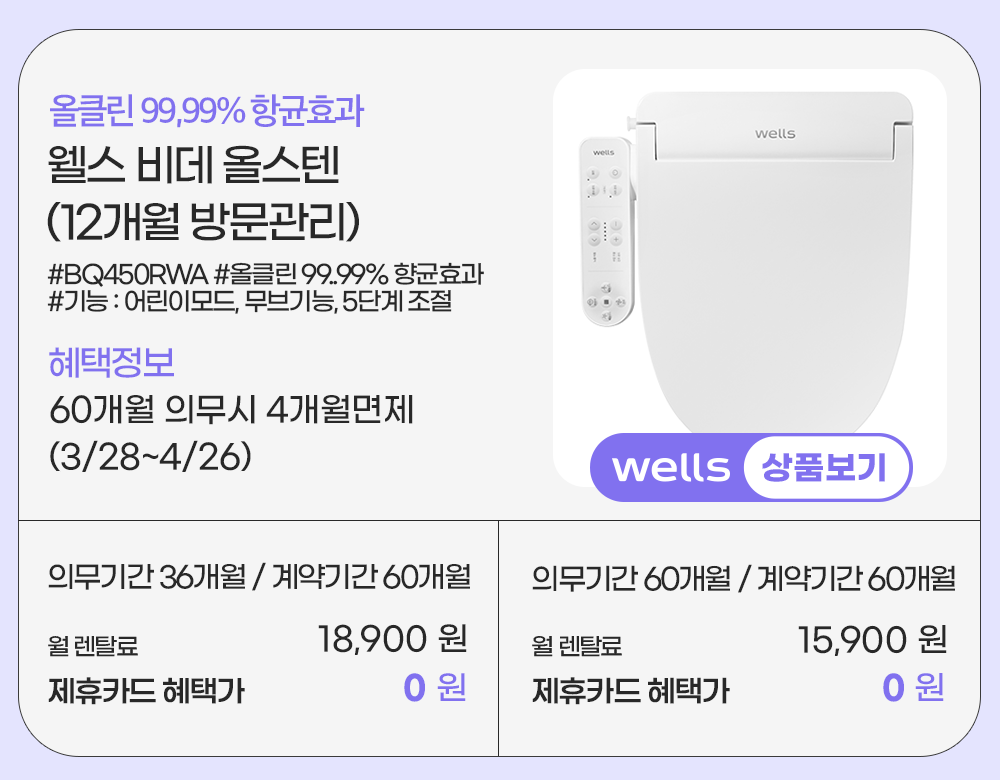Click the #BQ450RWA hashtag text
Viewport: 1000px width, 780px height.
click(x=126, y=274)
